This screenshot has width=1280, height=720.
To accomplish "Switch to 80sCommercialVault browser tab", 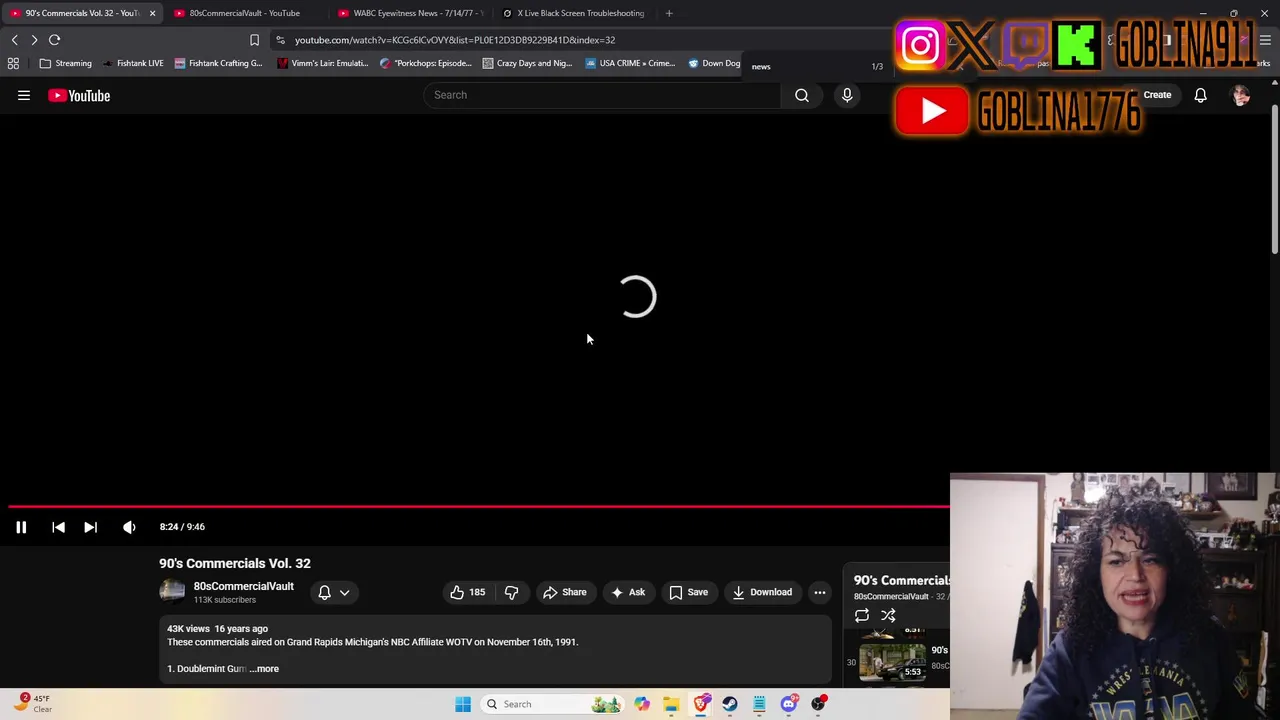I will (x=244, y=13).
